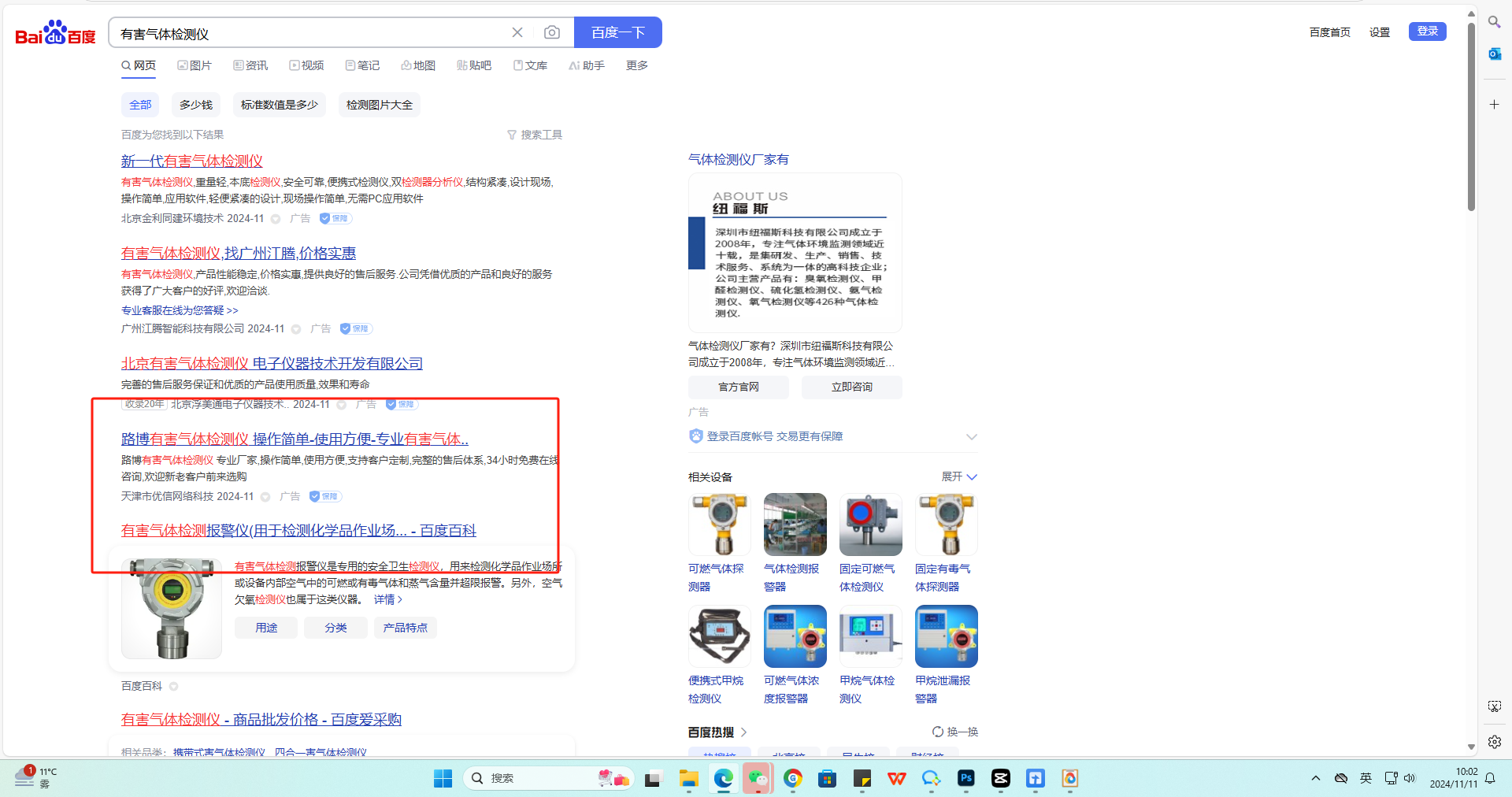Screen dimensions: 1512x797
Task: Click the Baidu logo
Action: point(55,33)
